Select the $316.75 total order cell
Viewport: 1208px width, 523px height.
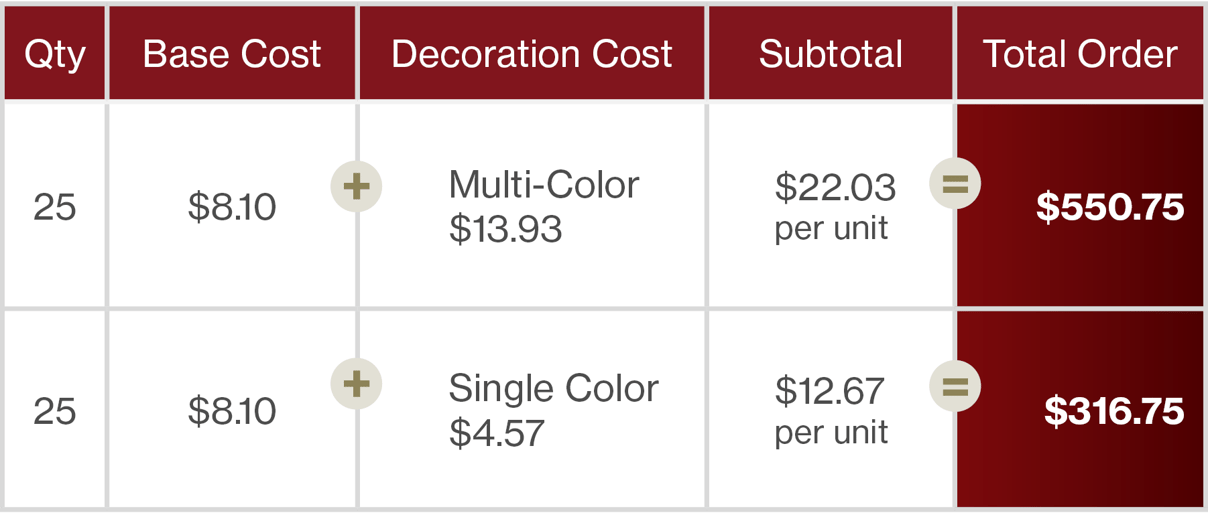coord(1080,410)
